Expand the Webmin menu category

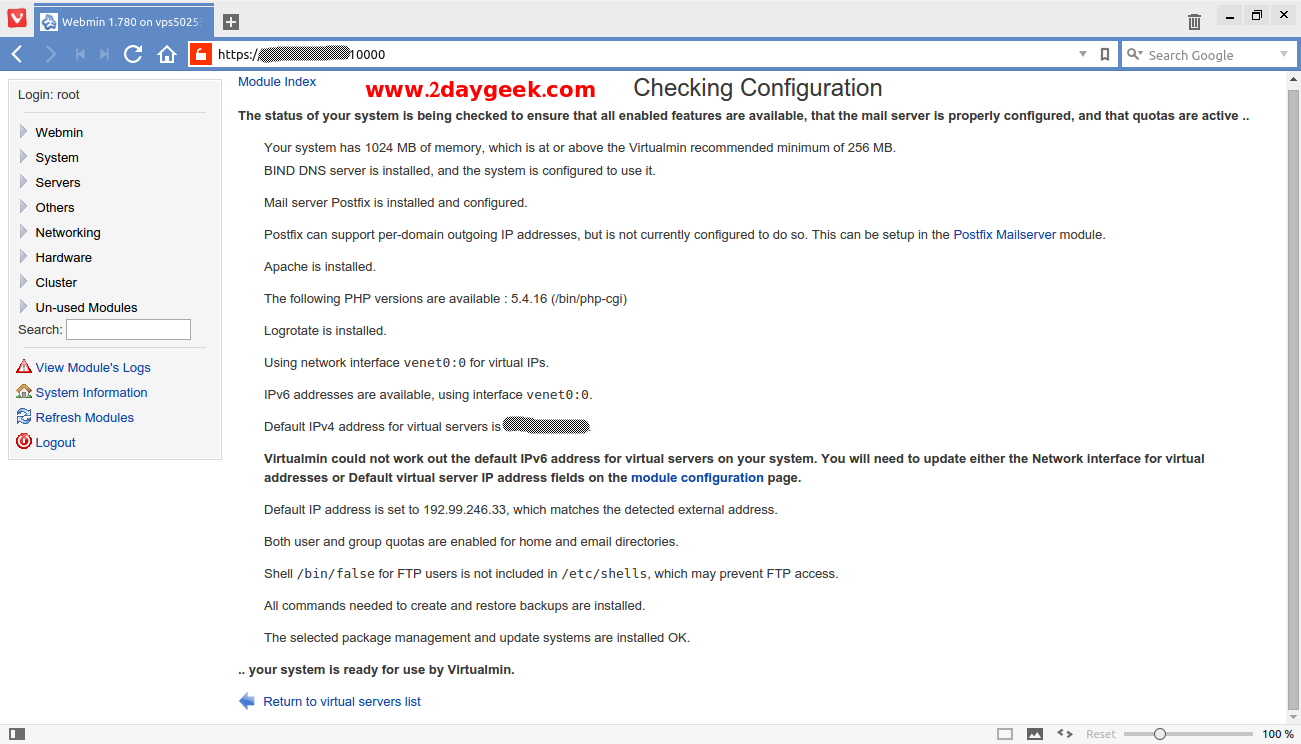tap(59, 132)
